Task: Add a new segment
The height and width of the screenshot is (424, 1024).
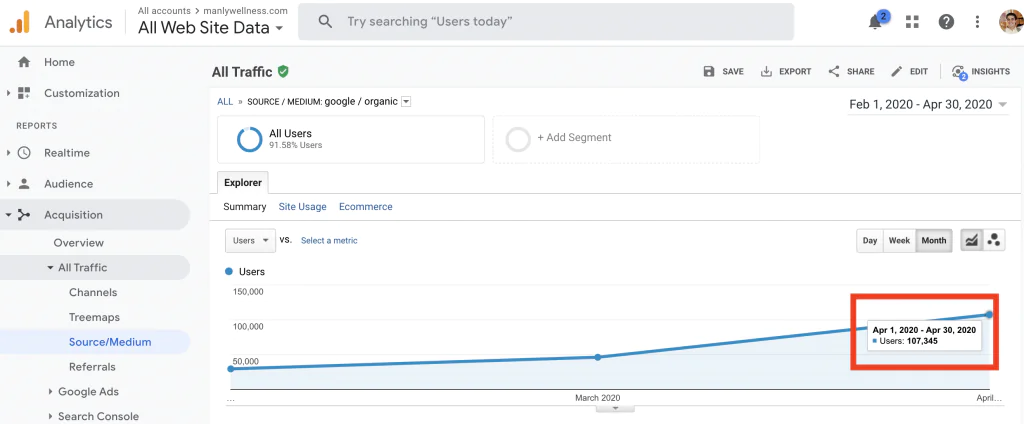Action: pos(574,138)
